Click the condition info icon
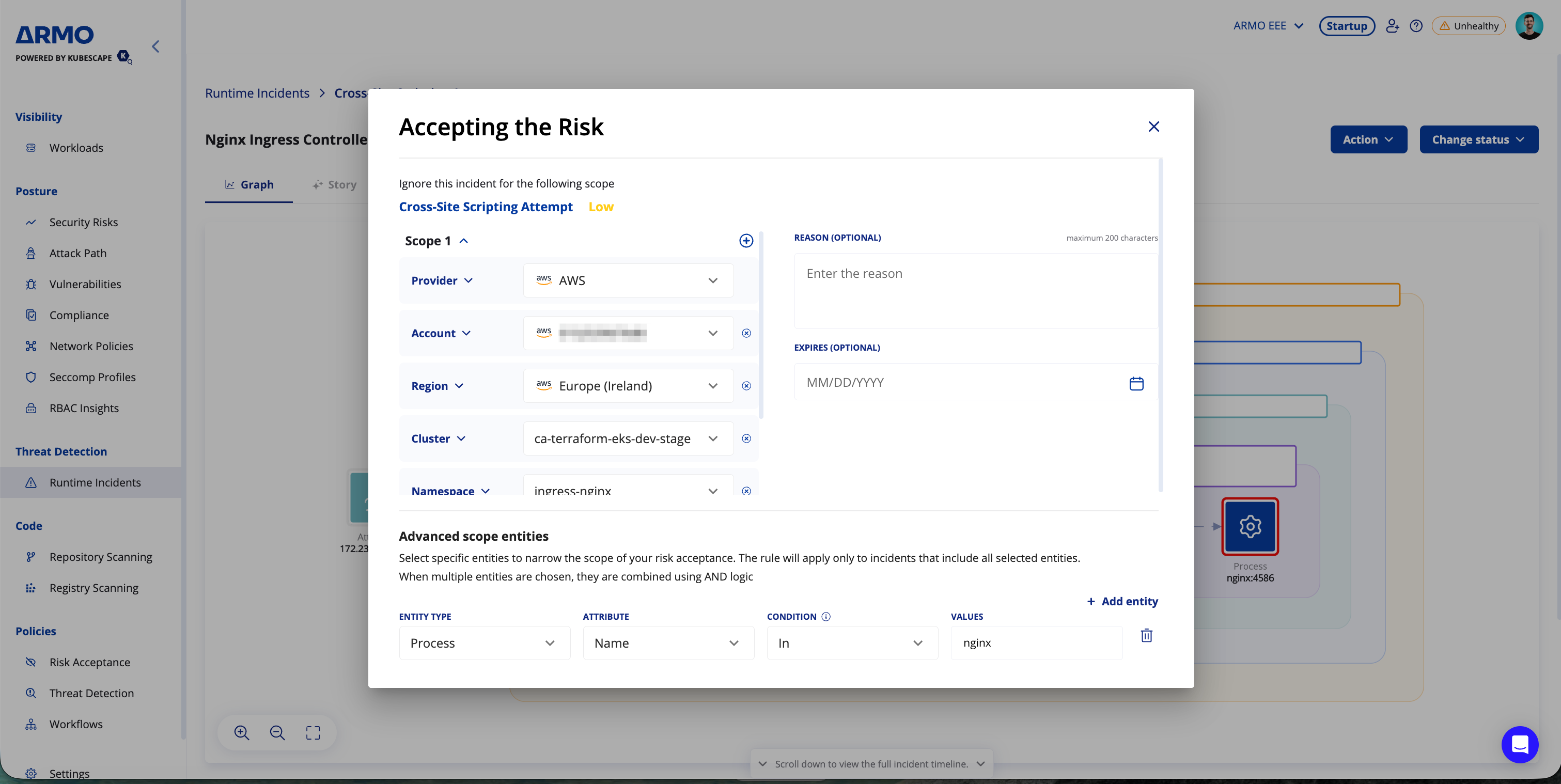This screenshot has width=1561, height=784. [826, 616]
